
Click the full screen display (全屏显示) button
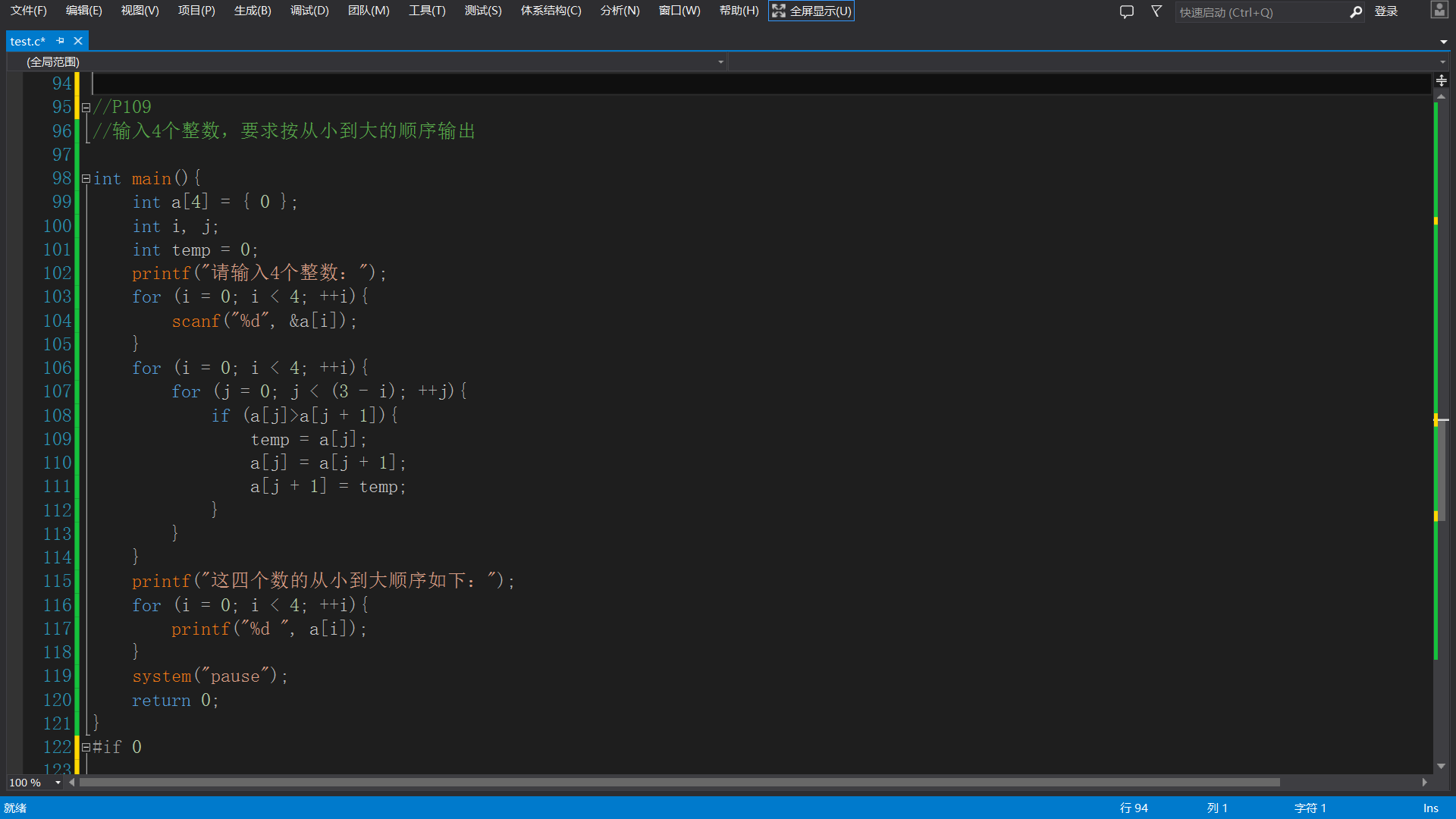coord(811,11)
